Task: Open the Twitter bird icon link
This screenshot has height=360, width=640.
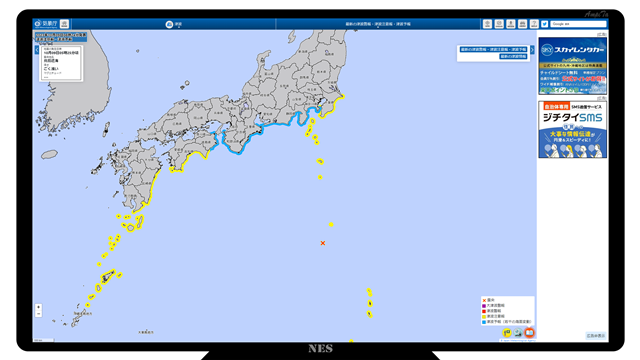Action: [x=544, y=24]
